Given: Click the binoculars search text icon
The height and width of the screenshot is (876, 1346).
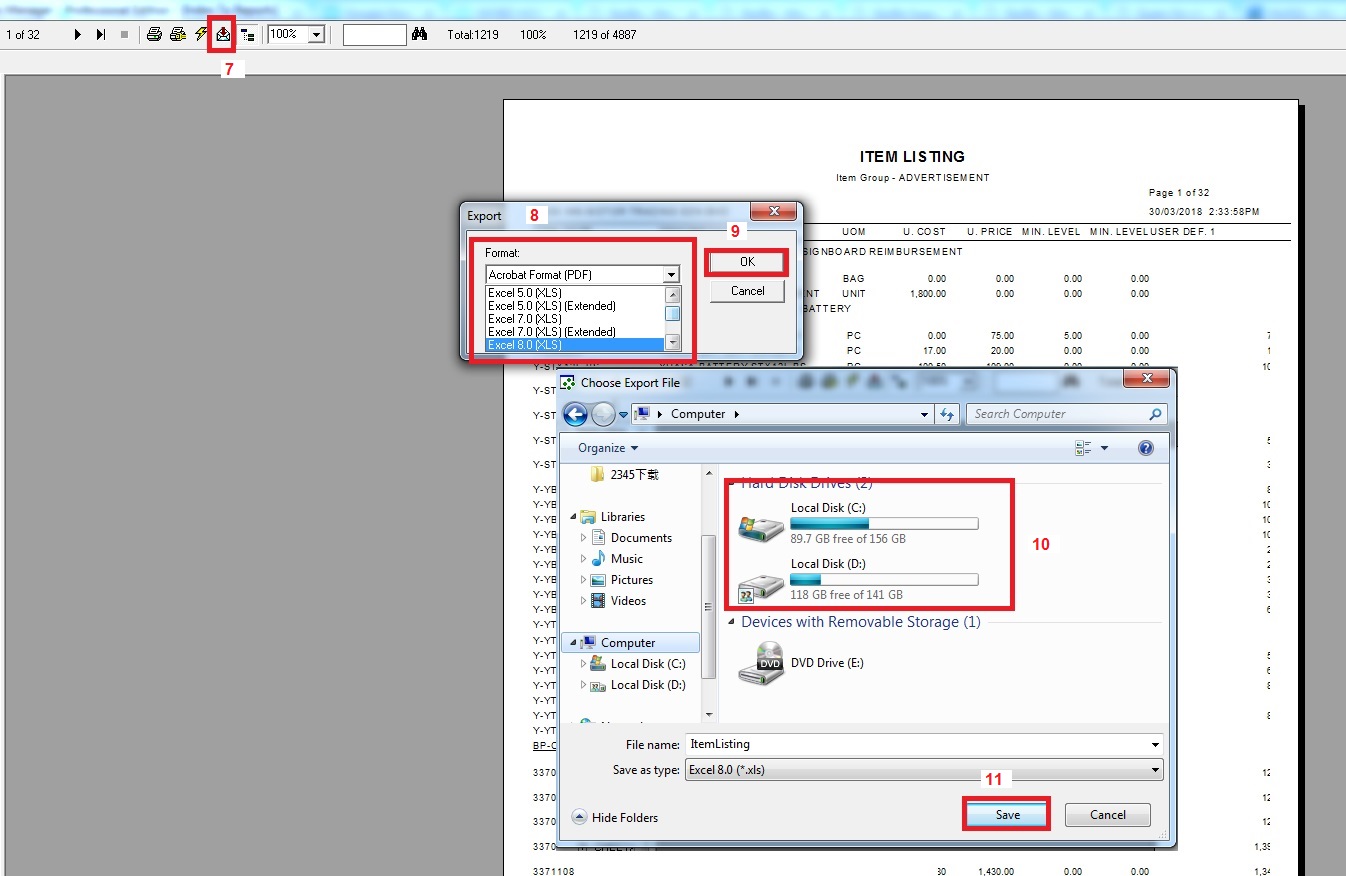Looking at the screenshot, I should click(420, 34).
